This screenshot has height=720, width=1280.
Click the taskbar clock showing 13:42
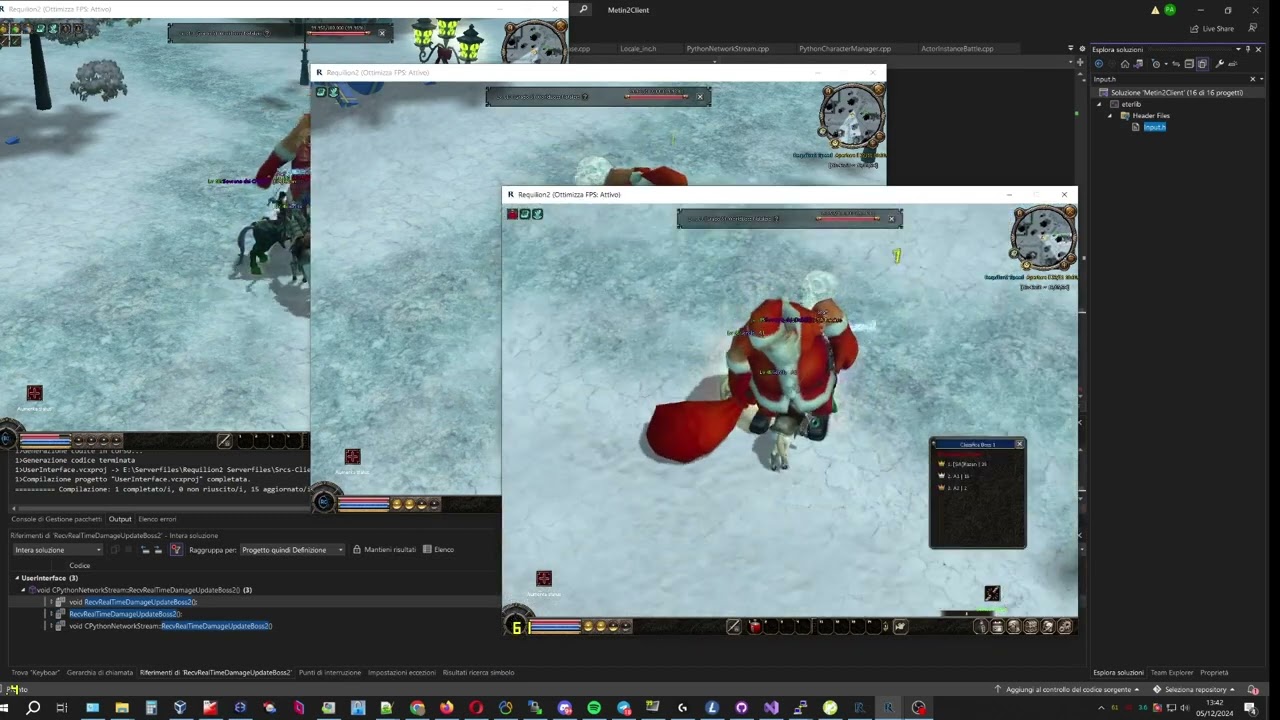(1215, 708)
